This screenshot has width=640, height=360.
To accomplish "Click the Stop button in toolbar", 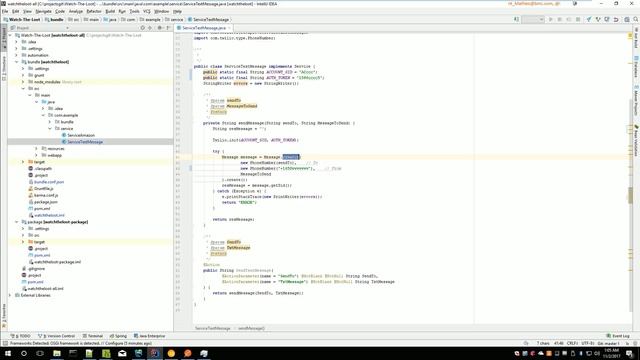I will pyautogui.click(x=578, y=19).
